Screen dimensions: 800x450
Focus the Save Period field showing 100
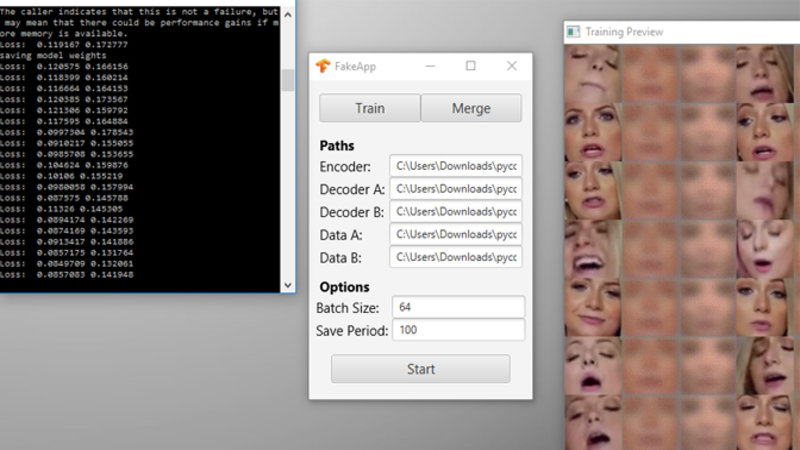pos(458,330)
